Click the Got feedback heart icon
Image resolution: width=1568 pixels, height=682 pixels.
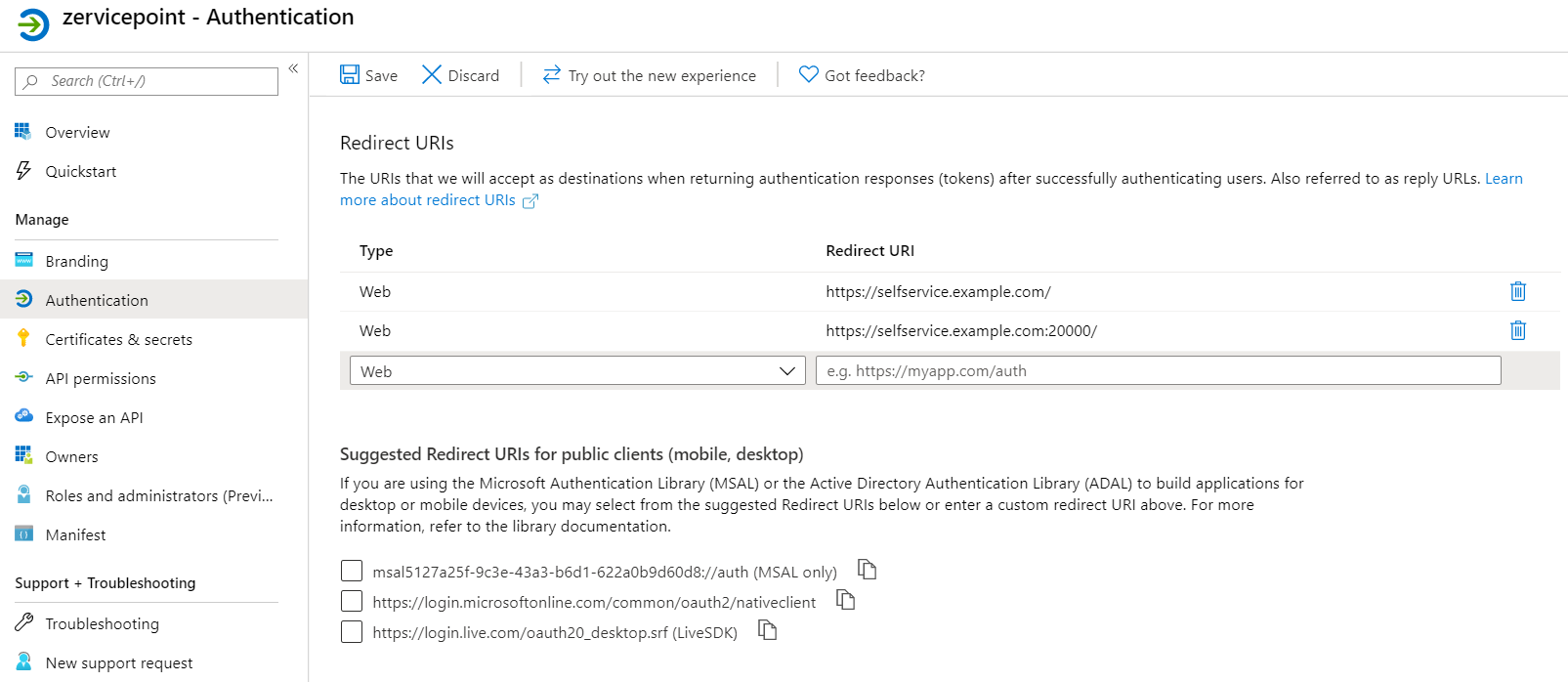[808, 75]
